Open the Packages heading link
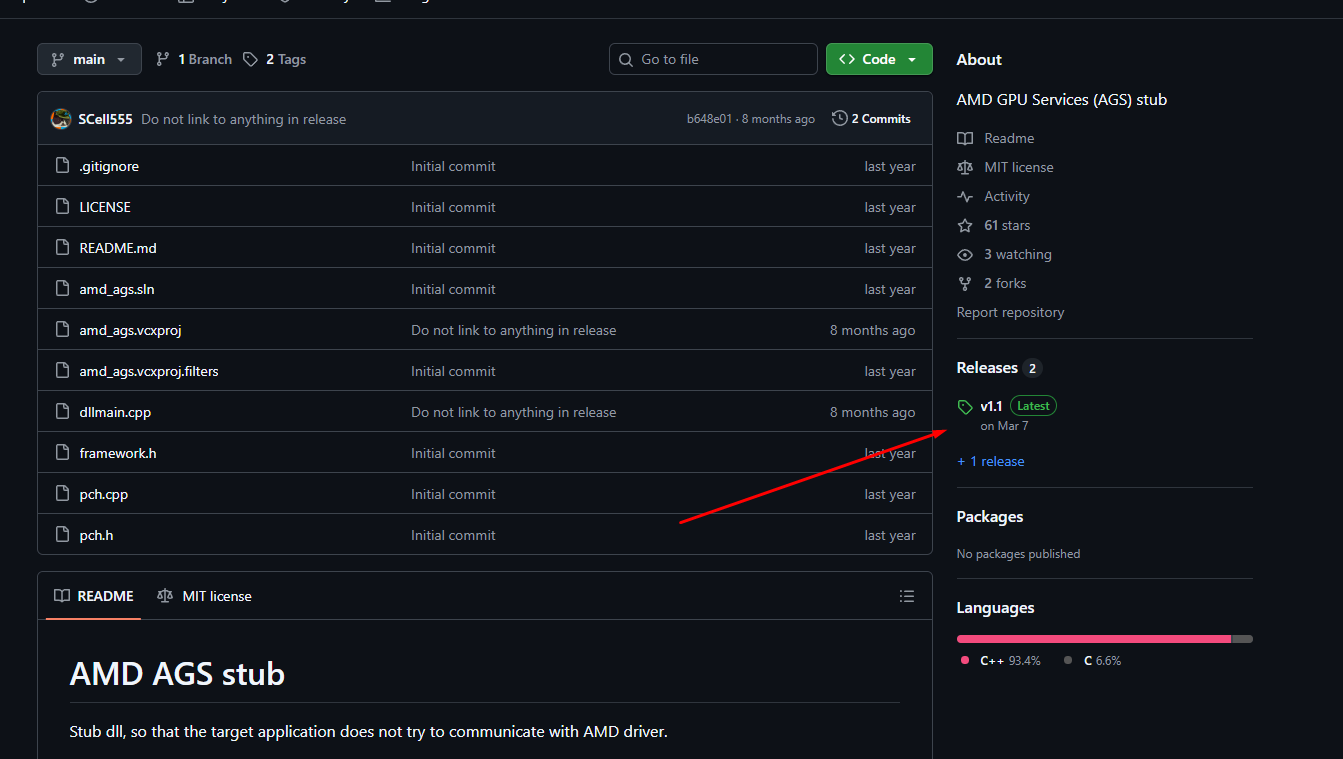 (990, 517)
